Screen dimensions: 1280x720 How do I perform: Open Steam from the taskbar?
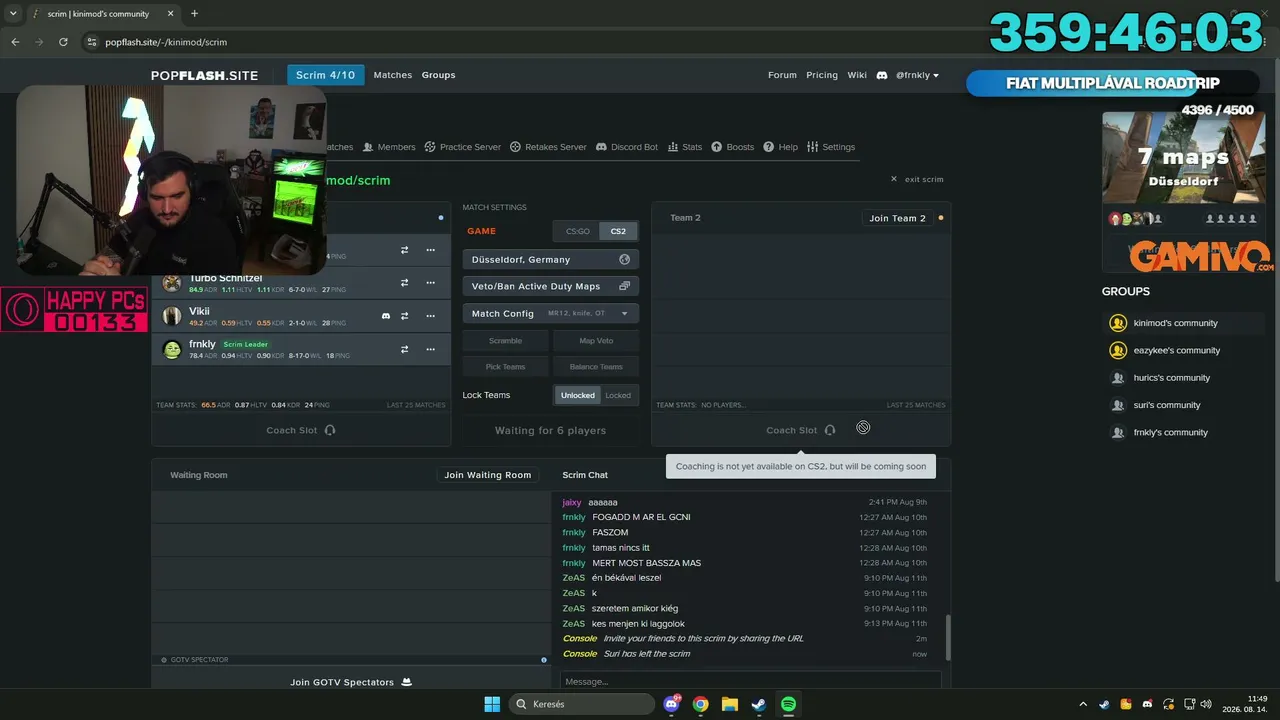point(759,704)
